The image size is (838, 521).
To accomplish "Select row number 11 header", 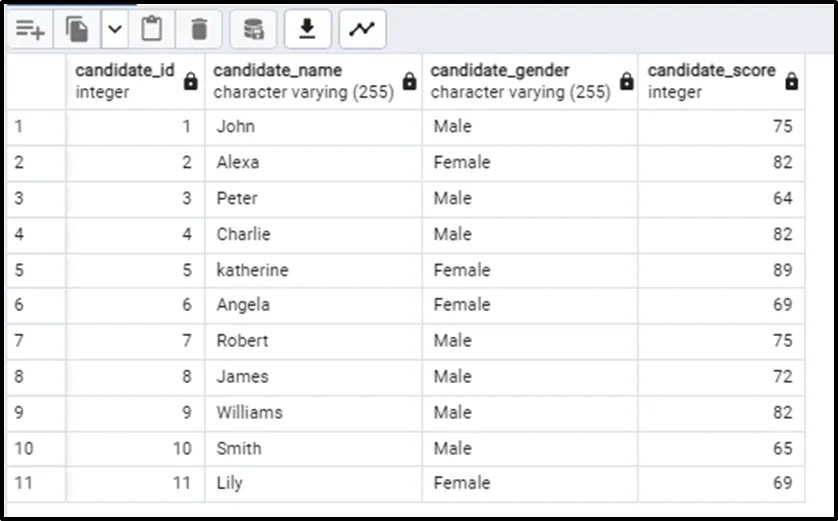I will coord(36,483).
